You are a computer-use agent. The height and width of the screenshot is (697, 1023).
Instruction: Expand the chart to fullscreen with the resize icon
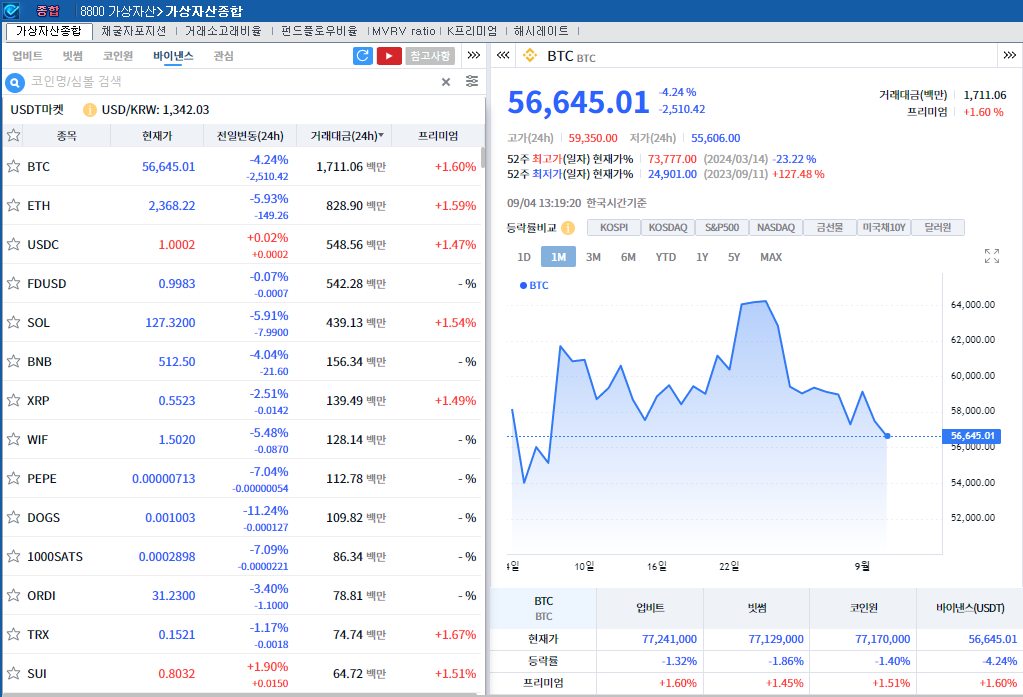(x=991, y=257)
